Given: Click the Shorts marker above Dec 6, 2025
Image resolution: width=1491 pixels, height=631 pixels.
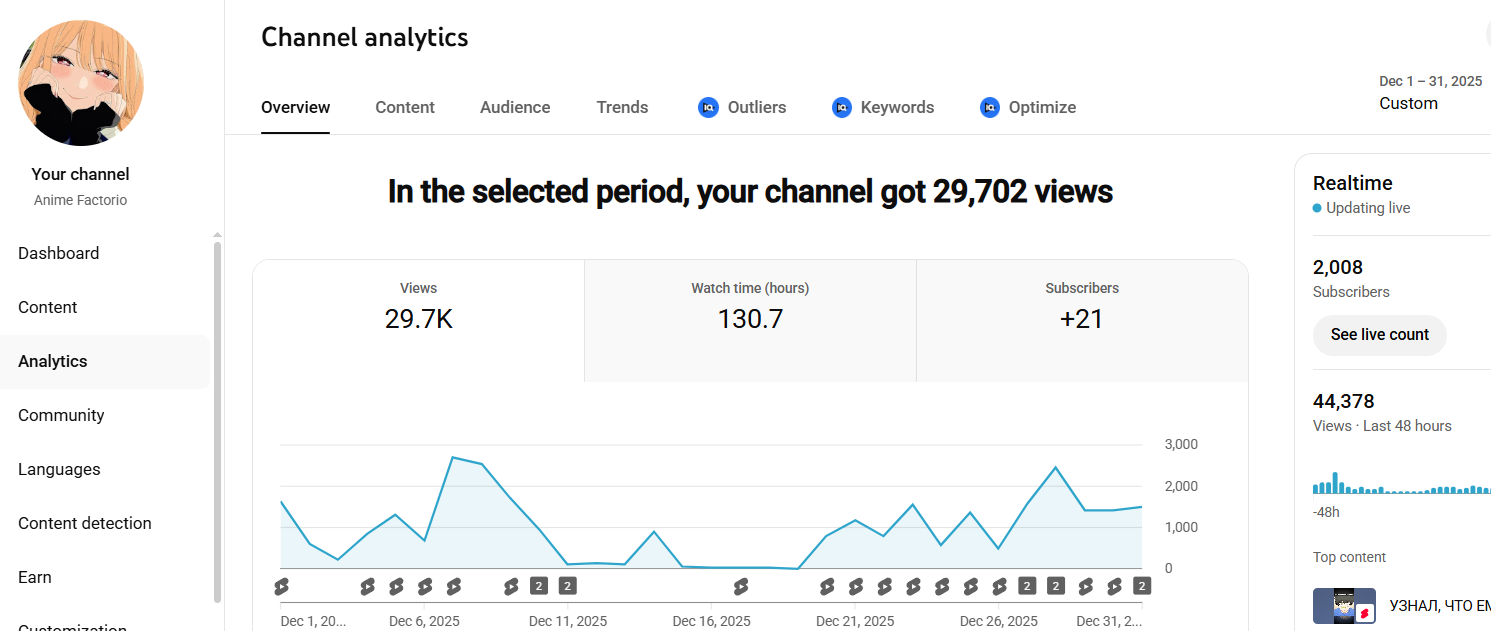Looking at the screenshot, I should point(425,586).
